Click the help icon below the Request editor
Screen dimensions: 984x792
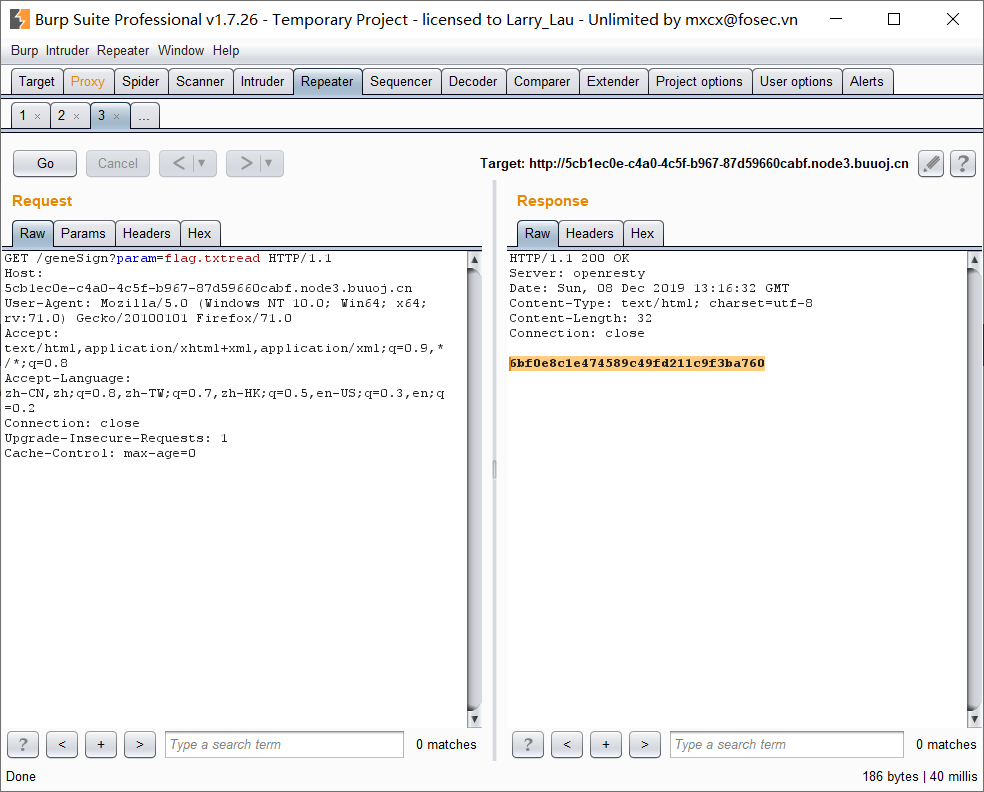coord(22,744)
